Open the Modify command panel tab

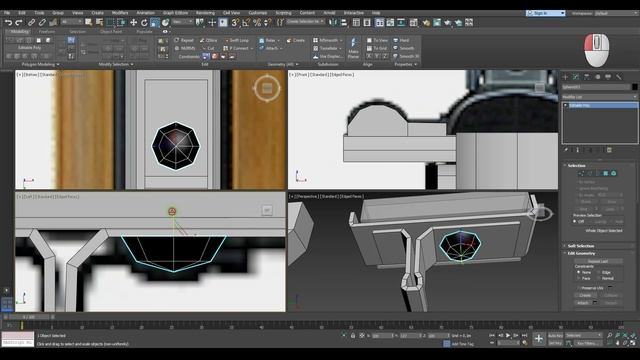click(576, 77)
